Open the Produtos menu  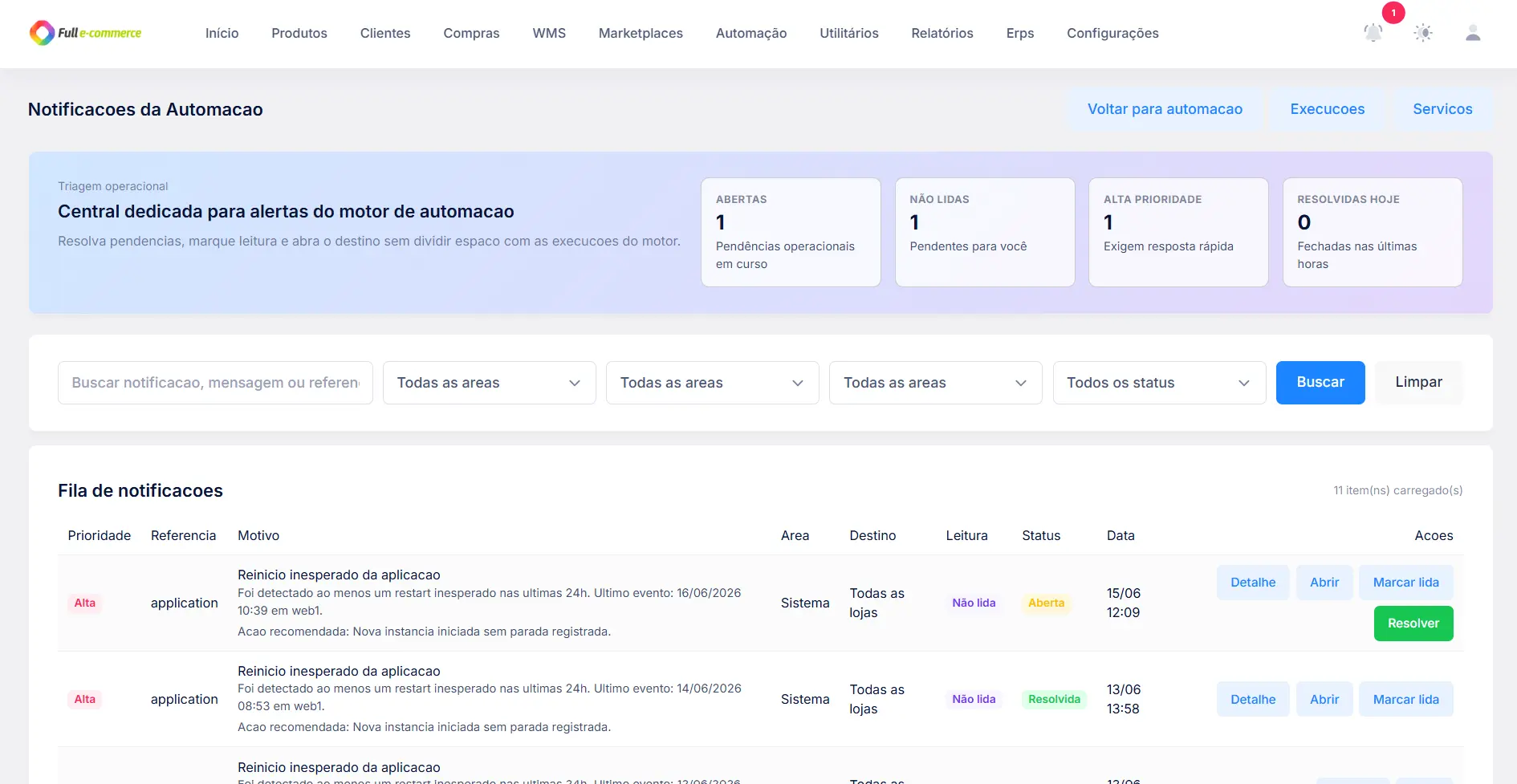(299, 33)
